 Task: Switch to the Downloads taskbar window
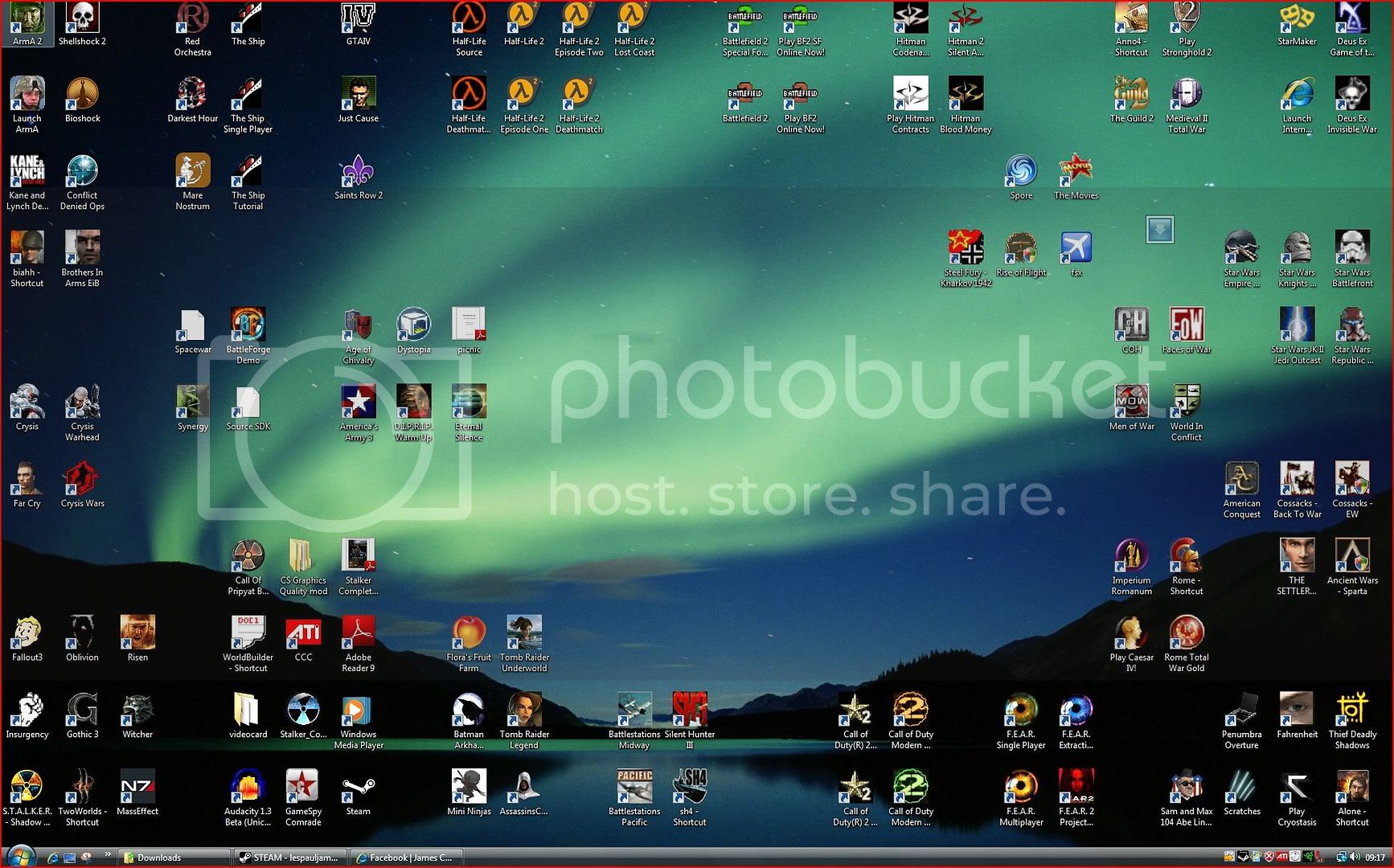(174, 858)
